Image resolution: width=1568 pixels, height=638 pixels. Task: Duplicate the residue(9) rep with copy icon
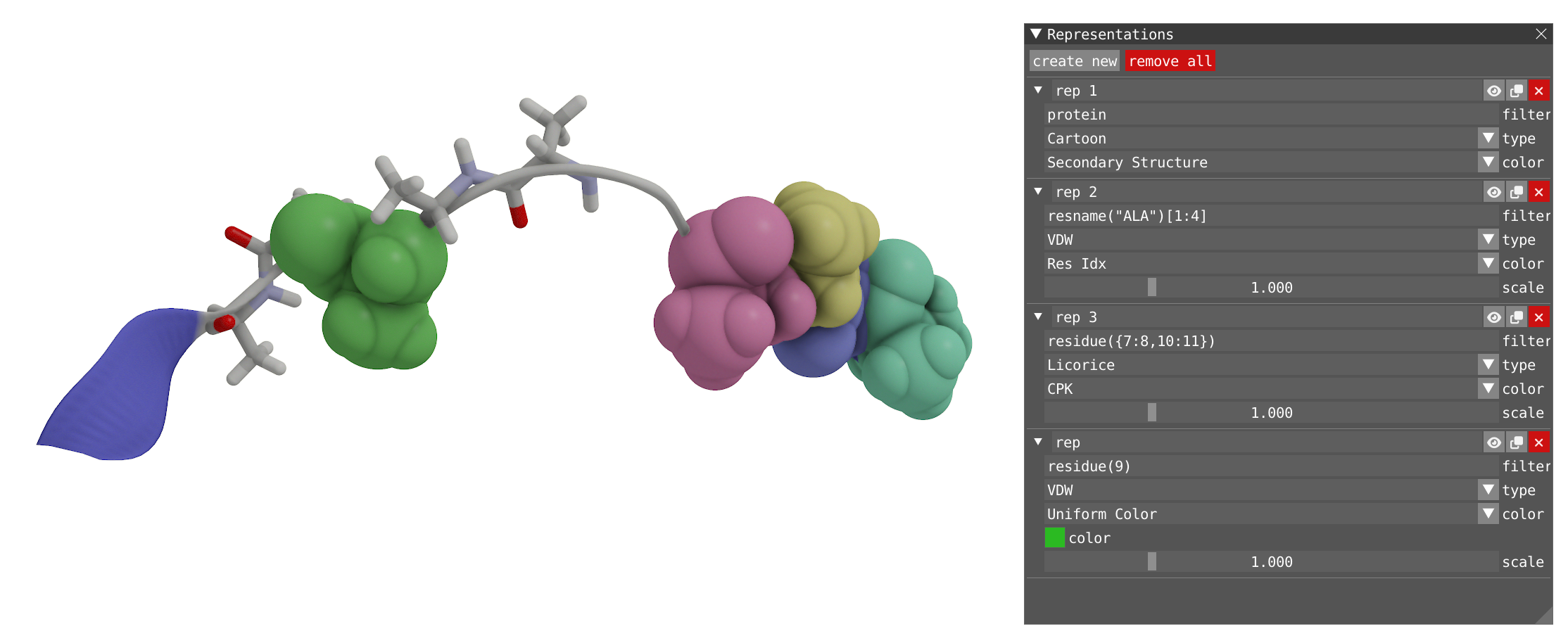pyautogui.click(x=1516, y=442)
